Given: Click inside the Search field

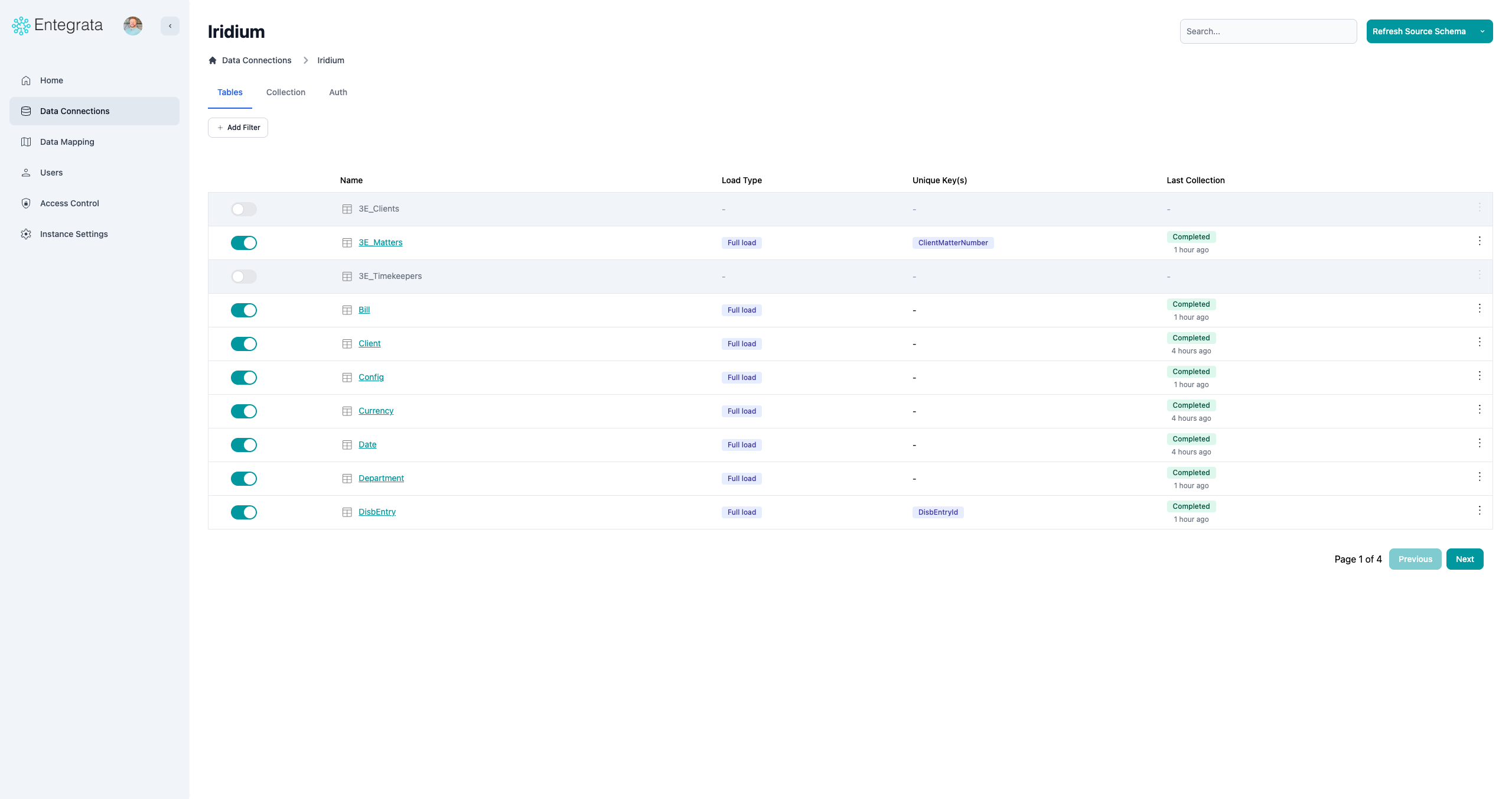Looking at the screenshot, I should coord(1267,31).
